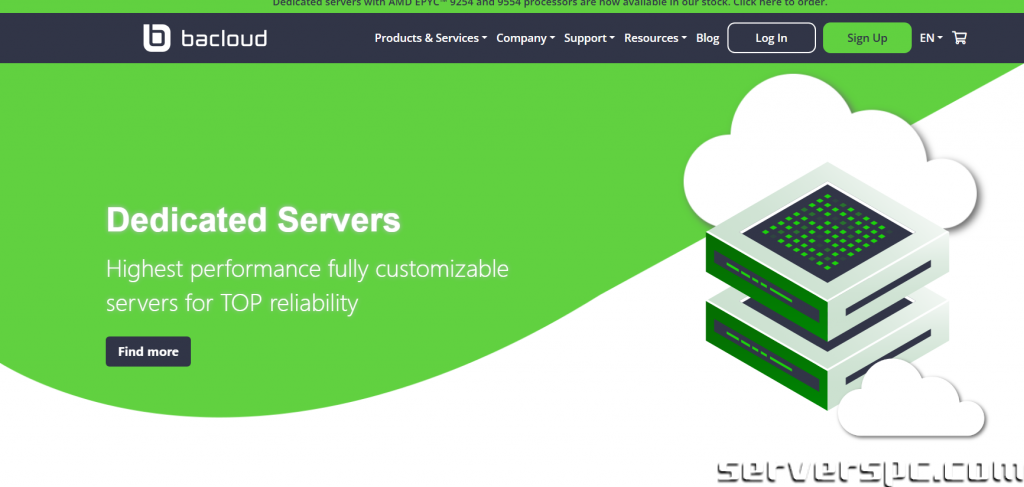This screenshot has width=1024, height=487.
Task: Change language using the EN selector
Action: tap(930, 38)
